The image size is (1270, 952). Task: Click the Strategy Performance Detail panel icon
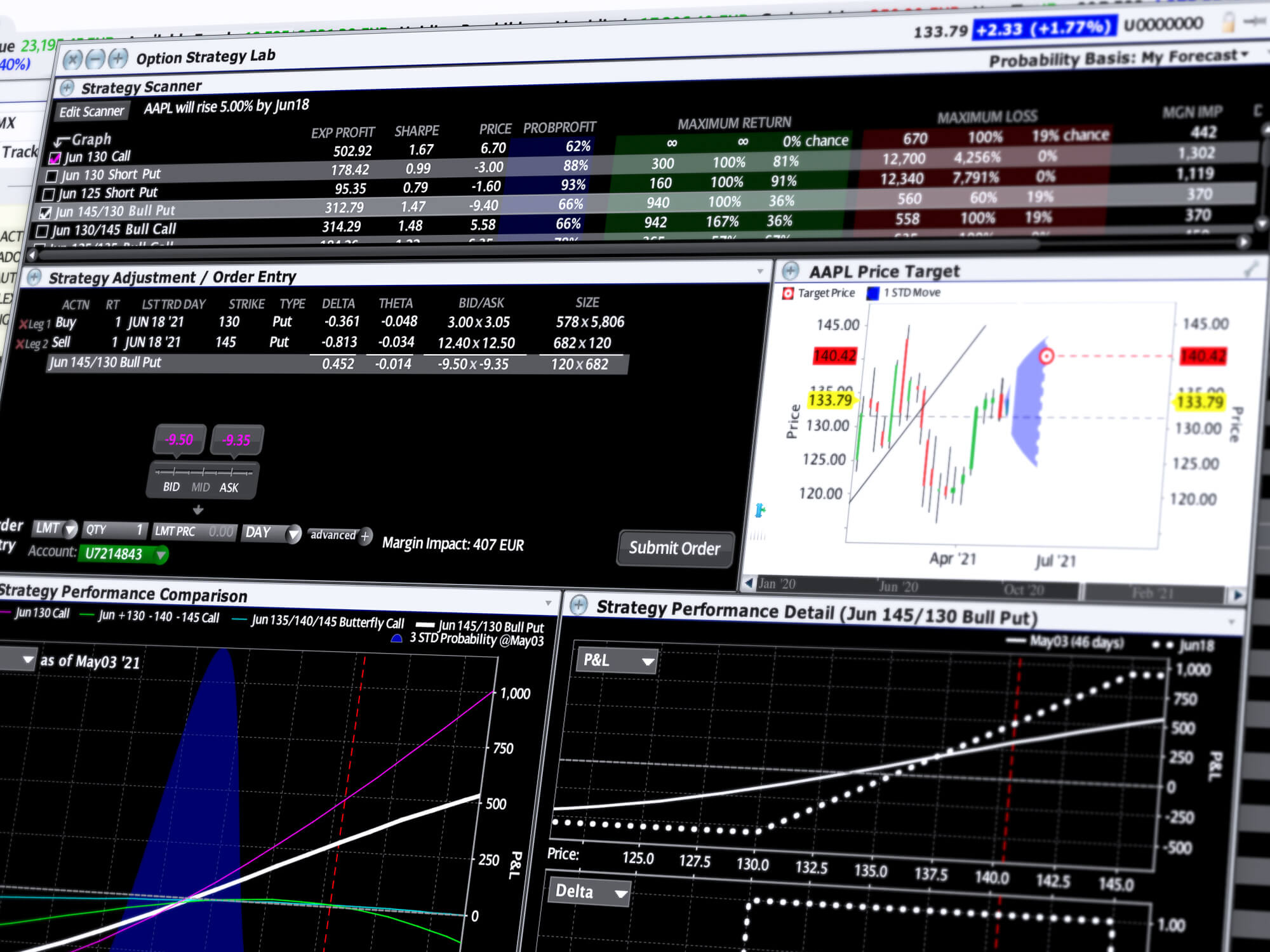coord(578,605)
